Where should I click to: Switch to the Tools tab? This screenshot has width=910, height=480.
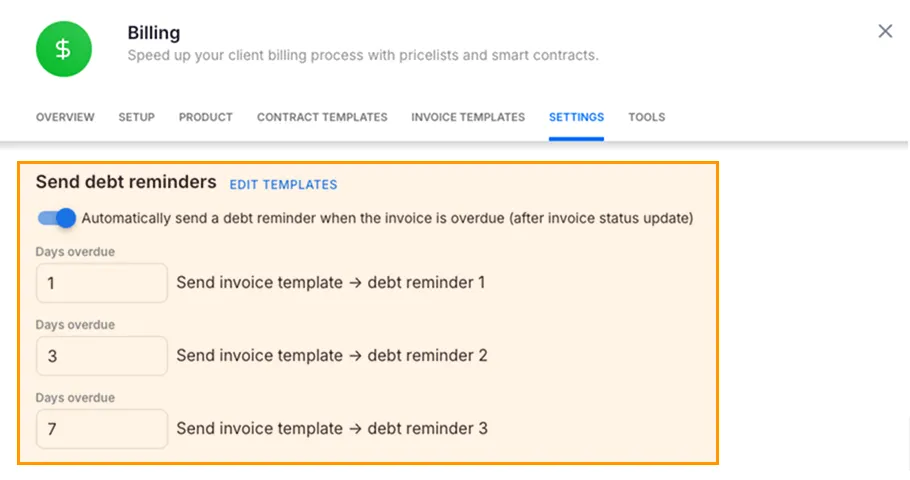tap(646, 117)
